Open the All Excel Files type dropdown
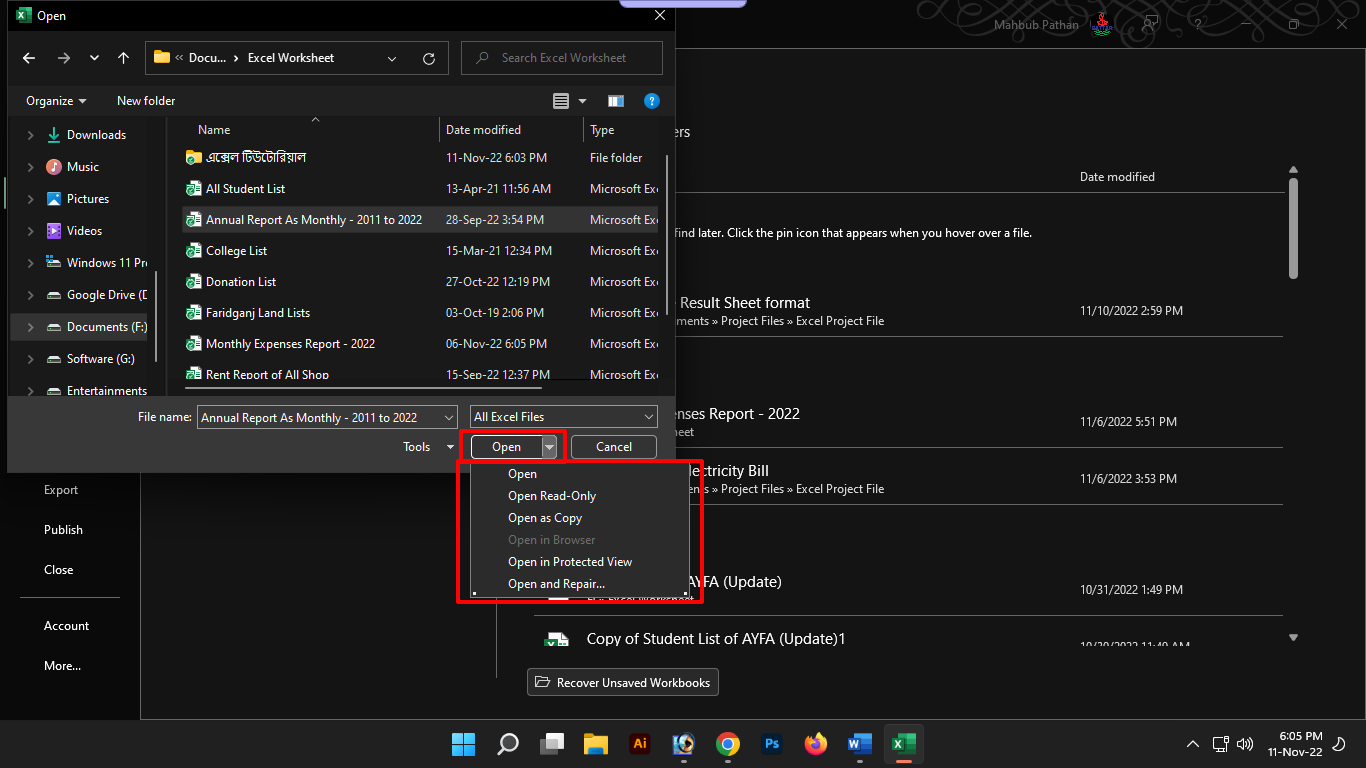The height and width of the screenshot is (768, 1366). point(564,417)
